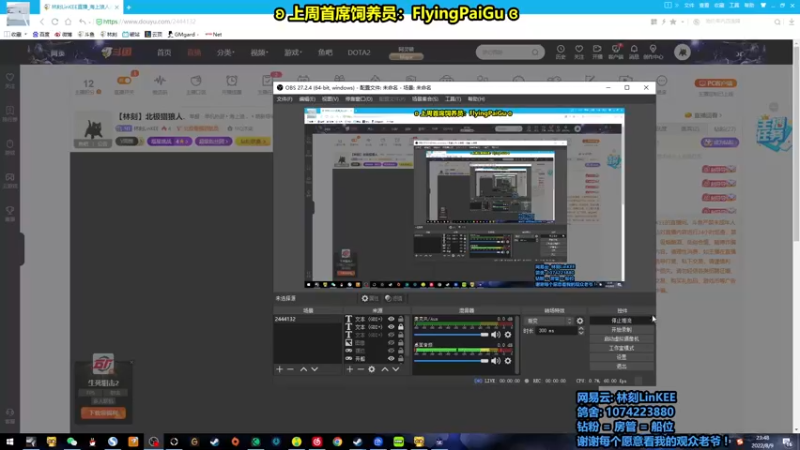The image size is (800, 450).
Task: Open OBS 帮助(H) menu
Action: coord(476,99)
